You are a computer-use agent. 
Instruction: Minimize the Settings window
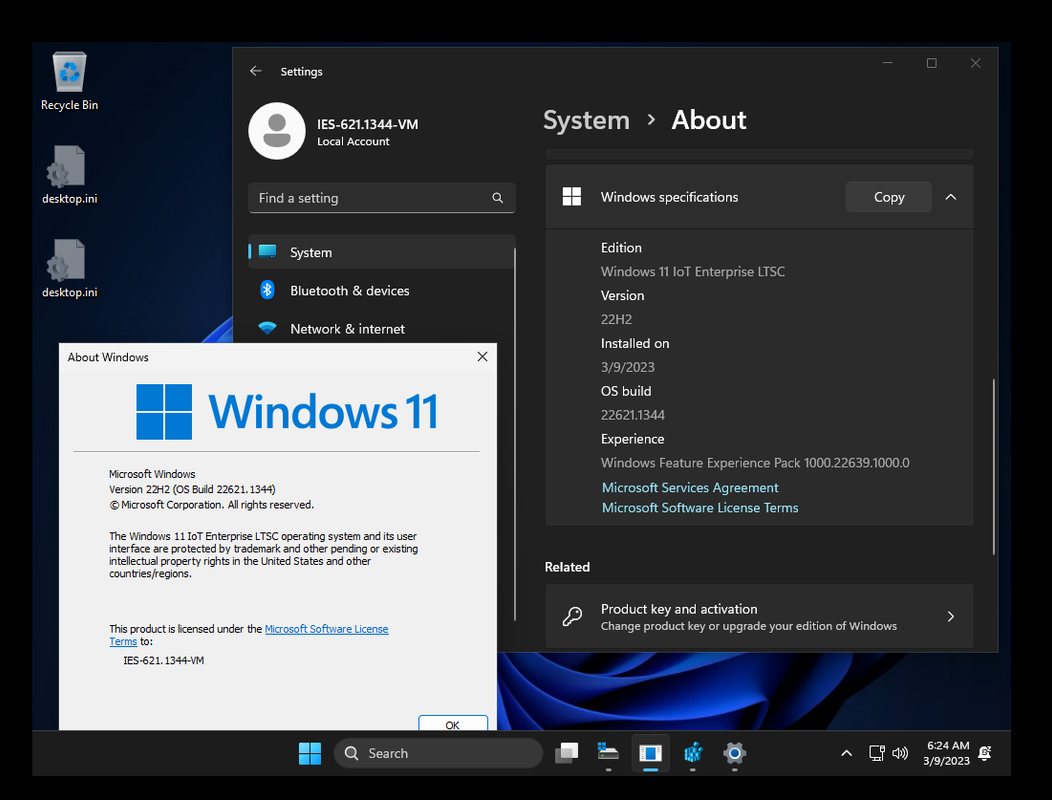click(x=888, y=62)
